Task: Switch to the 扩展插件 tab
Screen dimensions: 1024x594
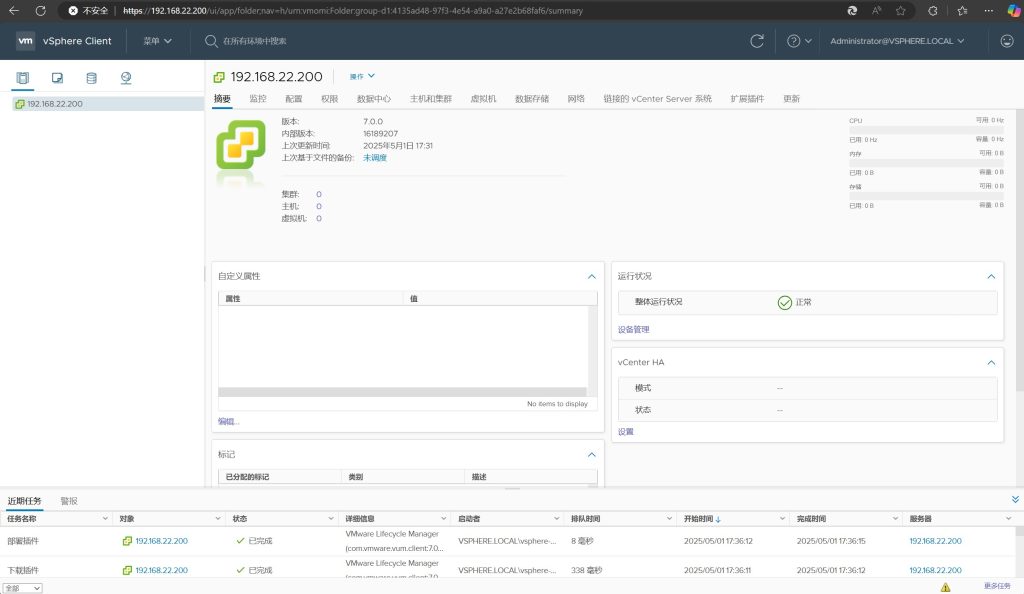Action: pos(747,99)
